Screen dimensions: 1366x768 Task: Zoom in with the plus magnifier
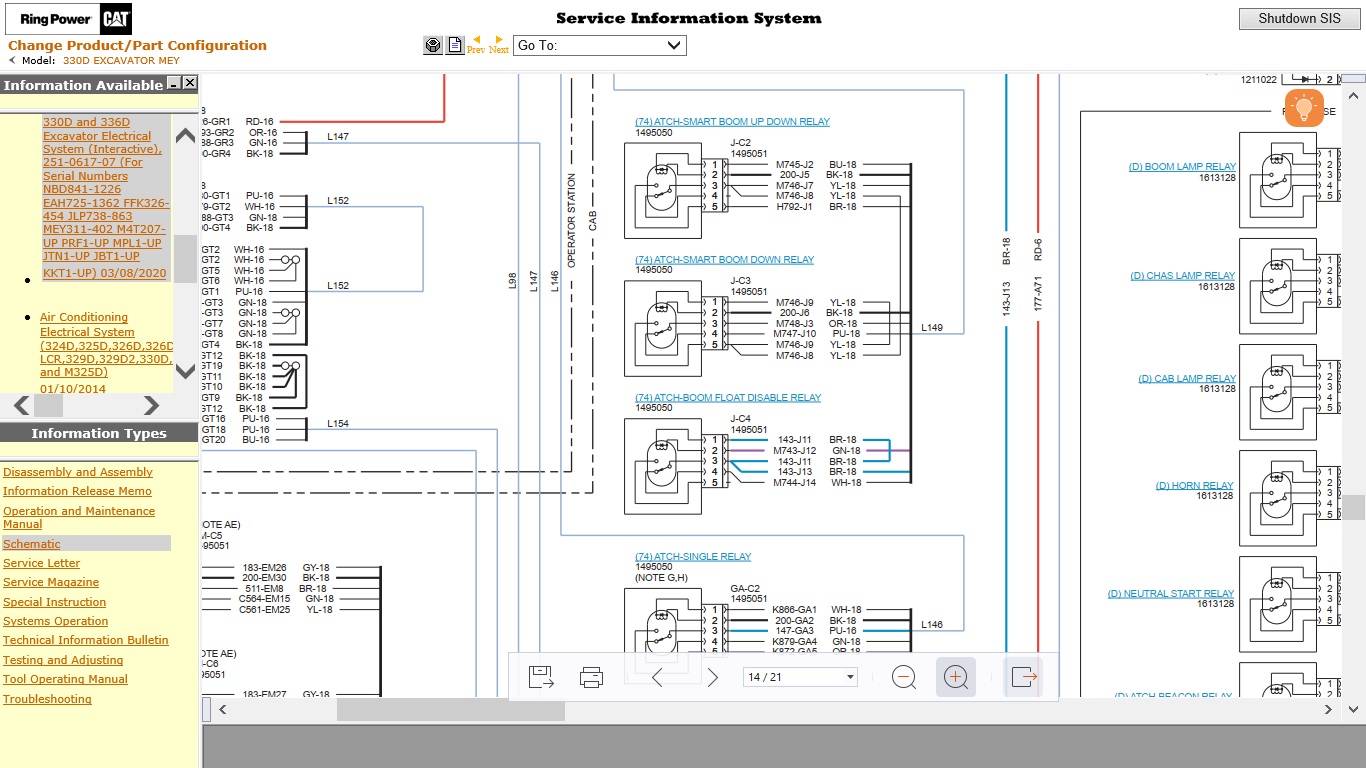(x=955, y=677)
